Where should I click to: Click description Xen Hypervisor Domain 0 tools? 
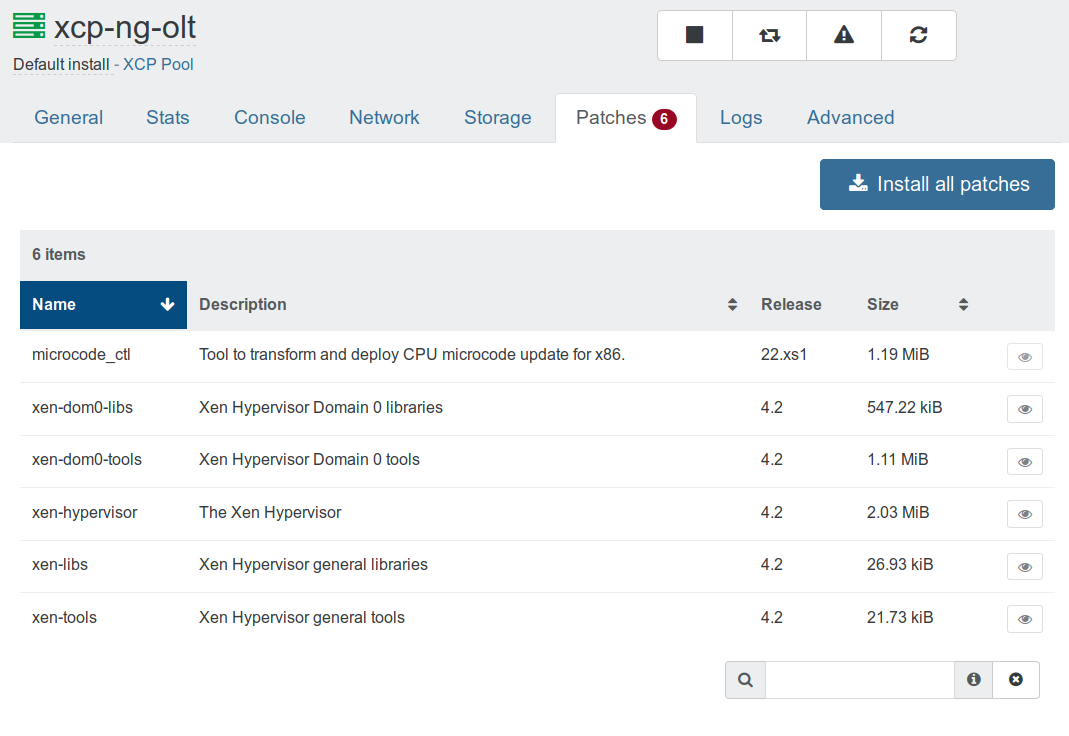[310, 460]
